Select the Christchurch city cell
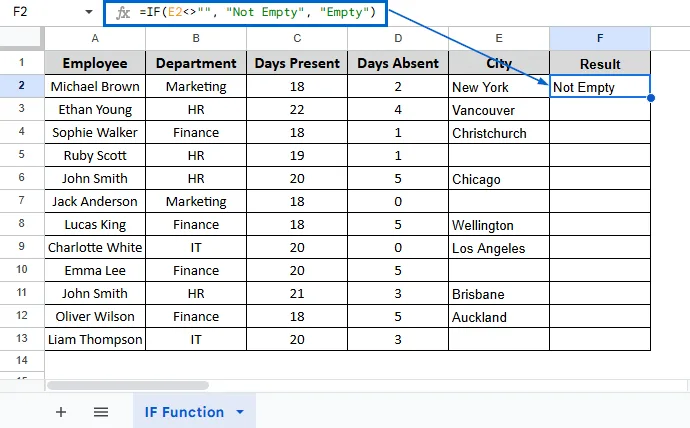 tap(499, 132)
